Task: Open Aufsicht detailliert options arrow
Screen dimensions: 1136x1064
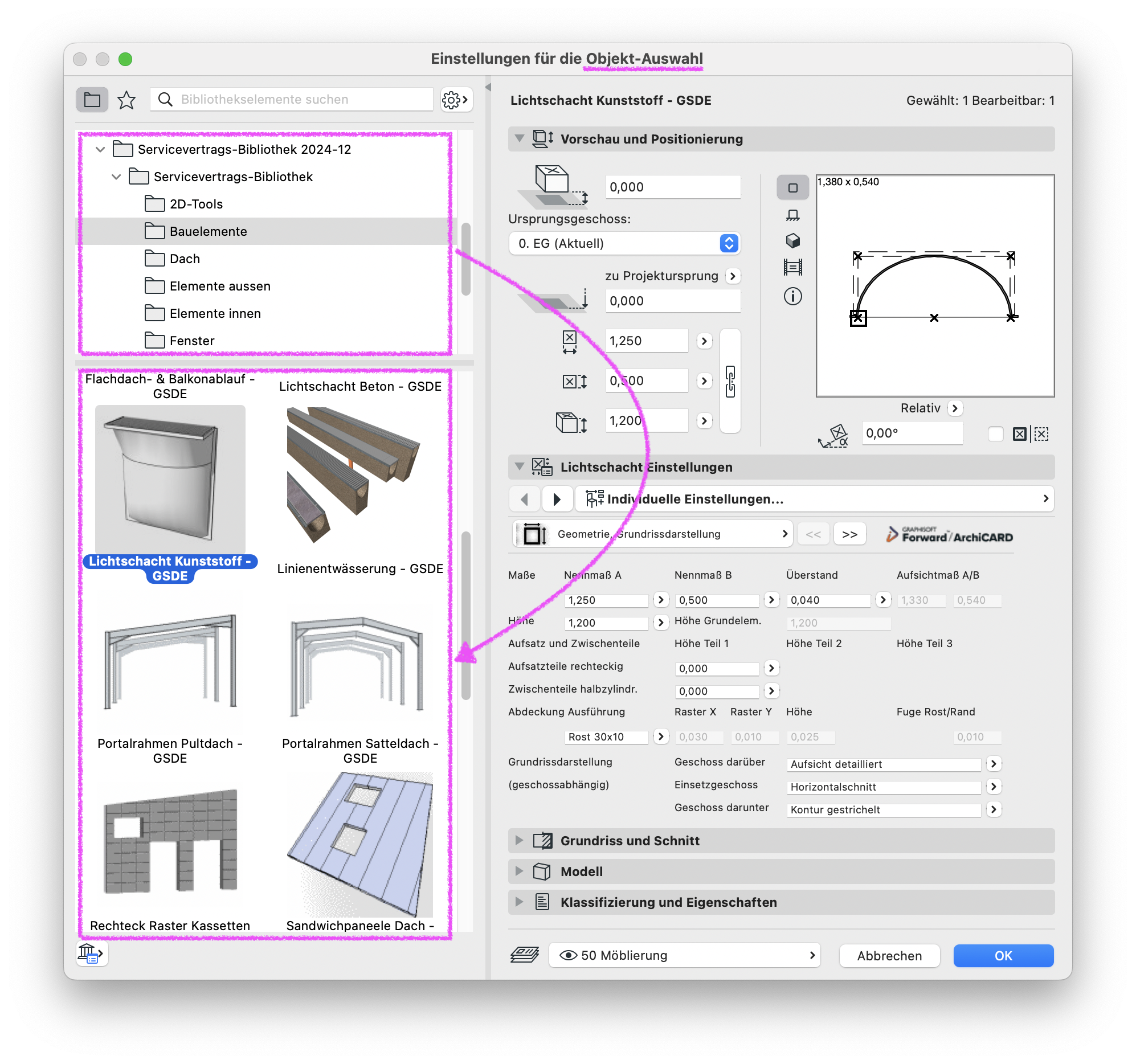Action: (x=994, y=764)
